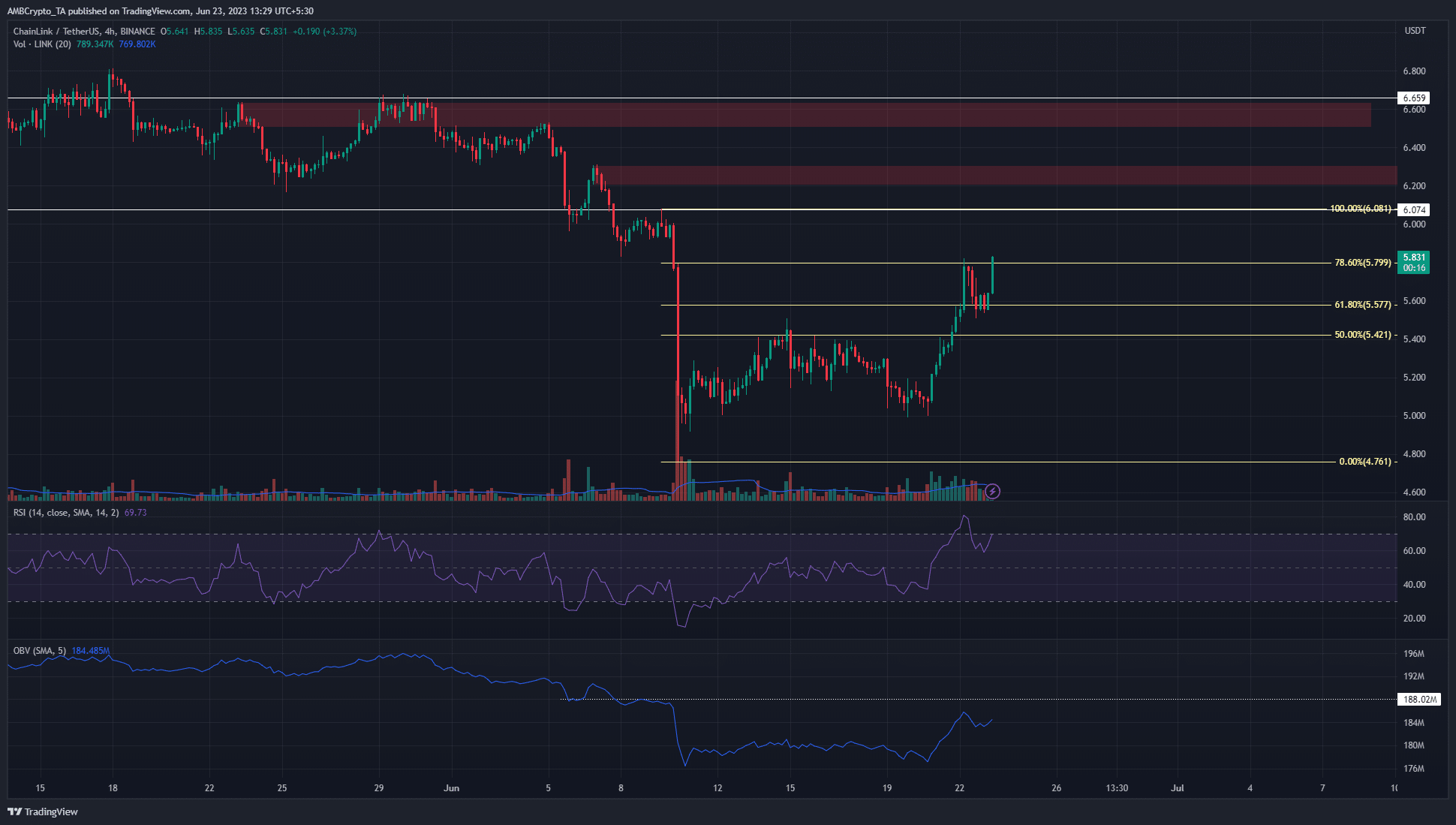Click the 196M OBV axis label
Screen dimensions: 1456x825
[1414, 654]
